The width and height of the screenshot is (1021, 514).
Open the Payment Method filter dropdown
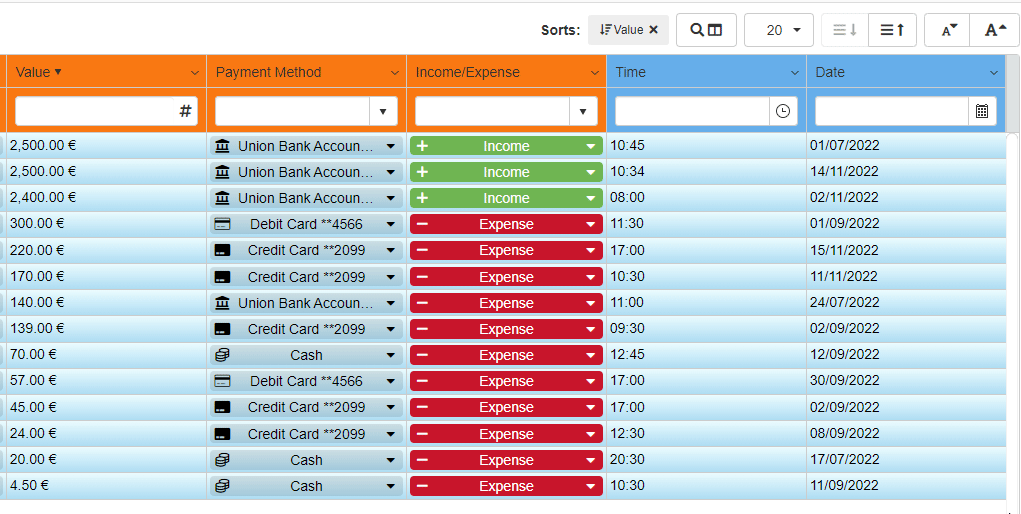(383, 111)
